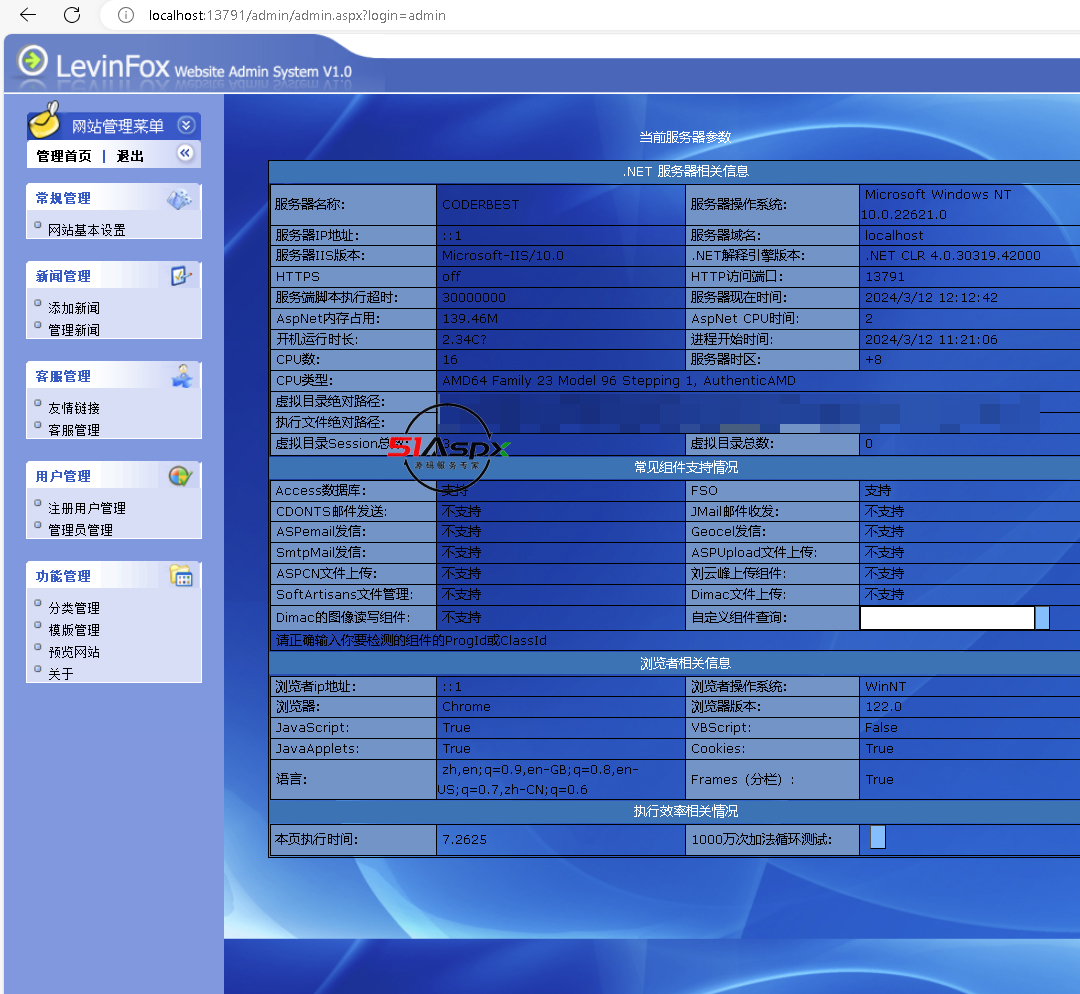
Task: Expand the 网站管理菜单 down chevron
Action: coord(185,125)
